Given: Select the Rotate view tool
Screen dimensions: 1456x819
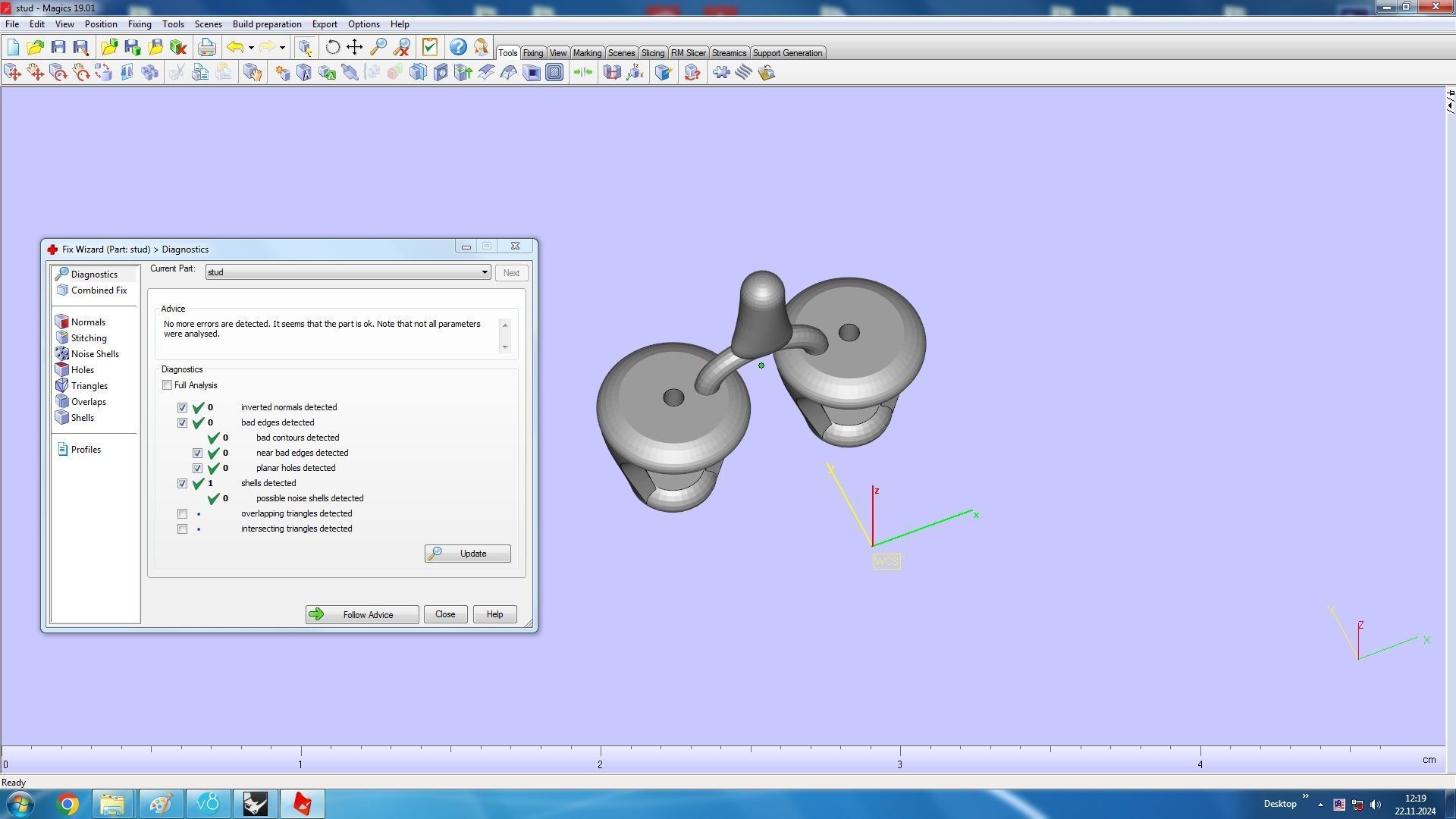Looking at the screenshot, I should (332, 47).
